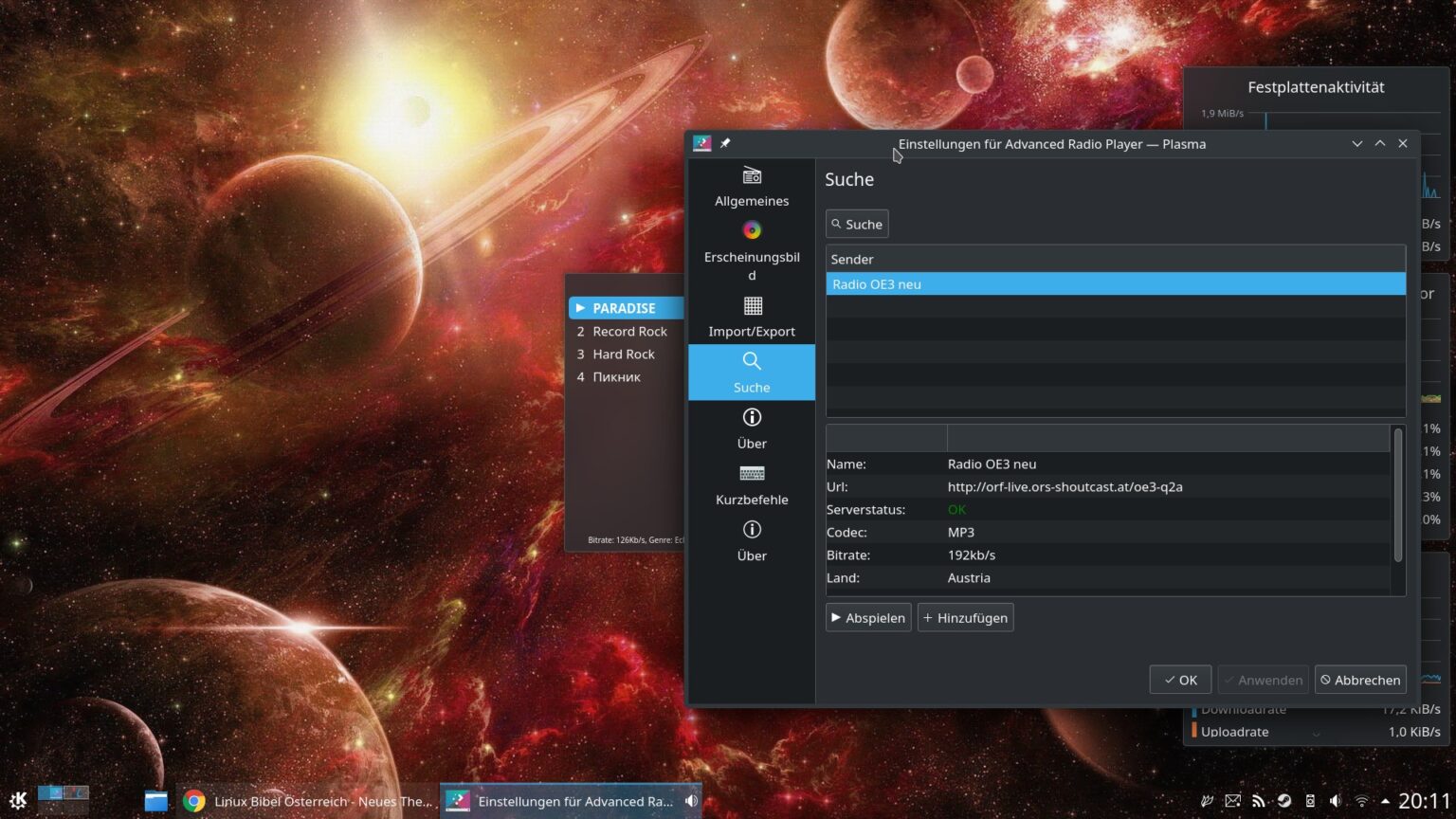Viewport: 1456px width, 819px height.
Task: Mute audio via taskbar entry speaker icon
Action: (x=692, y=801)
